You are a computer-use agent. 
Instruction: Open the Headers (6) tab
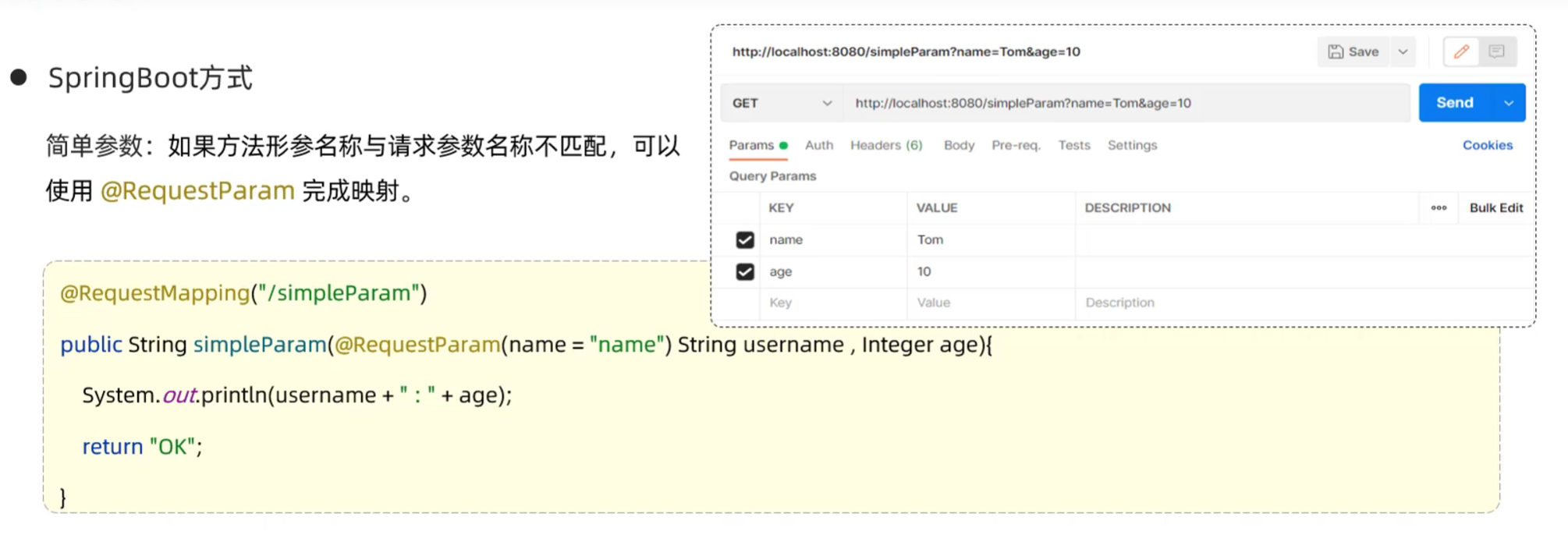[x=886, y=145]
